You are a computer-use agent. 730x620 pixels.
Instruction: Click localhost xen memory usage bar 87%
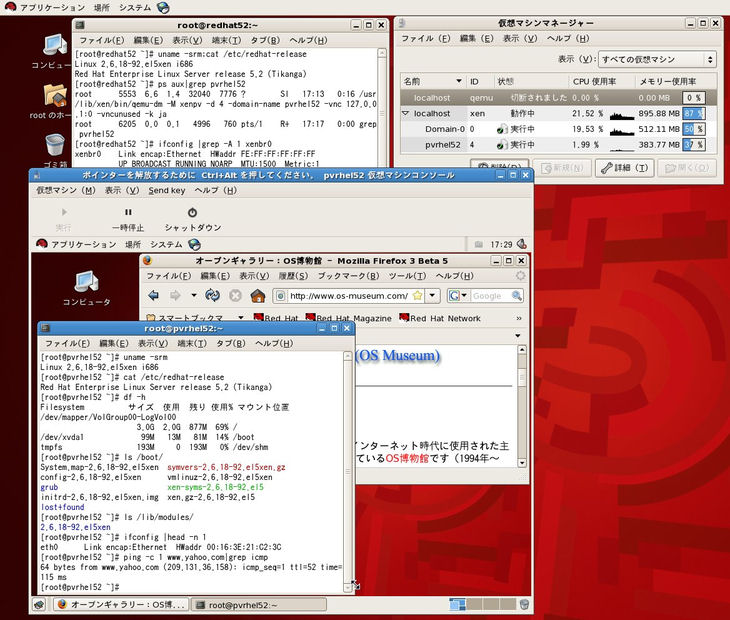[693, 113]
